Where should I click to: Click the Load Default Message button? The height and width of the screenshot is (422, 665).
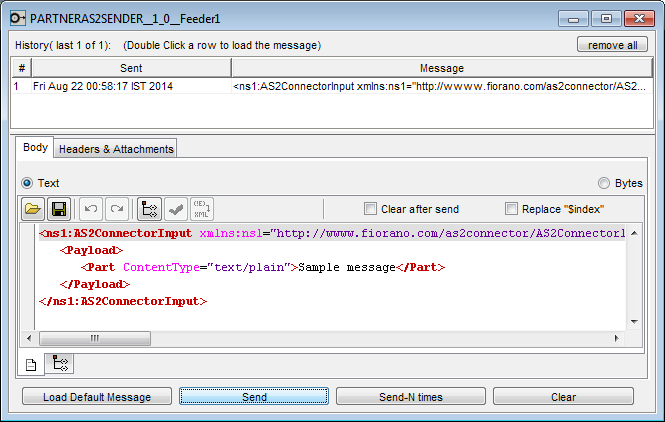click(x=97, y=397)
